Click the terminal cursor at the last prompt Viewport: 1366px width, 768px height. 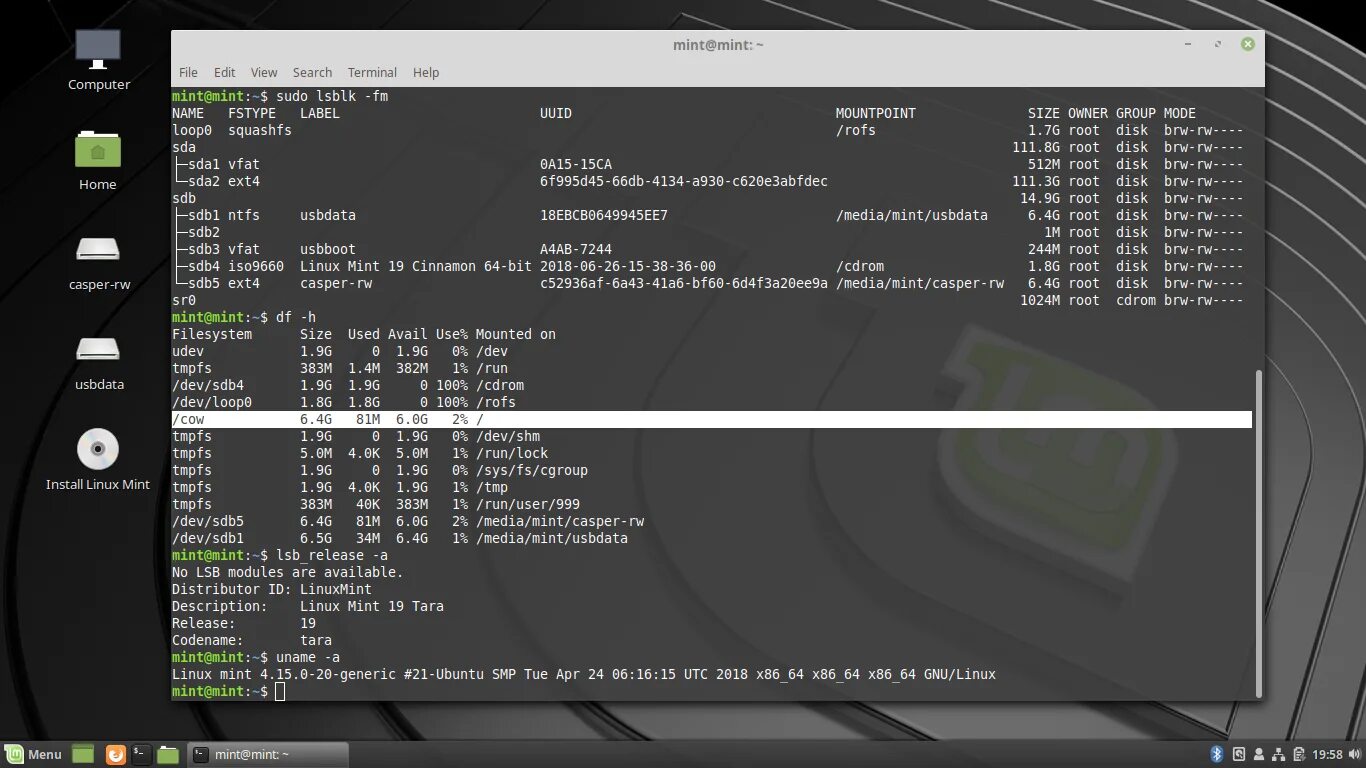tap(280, 692)
